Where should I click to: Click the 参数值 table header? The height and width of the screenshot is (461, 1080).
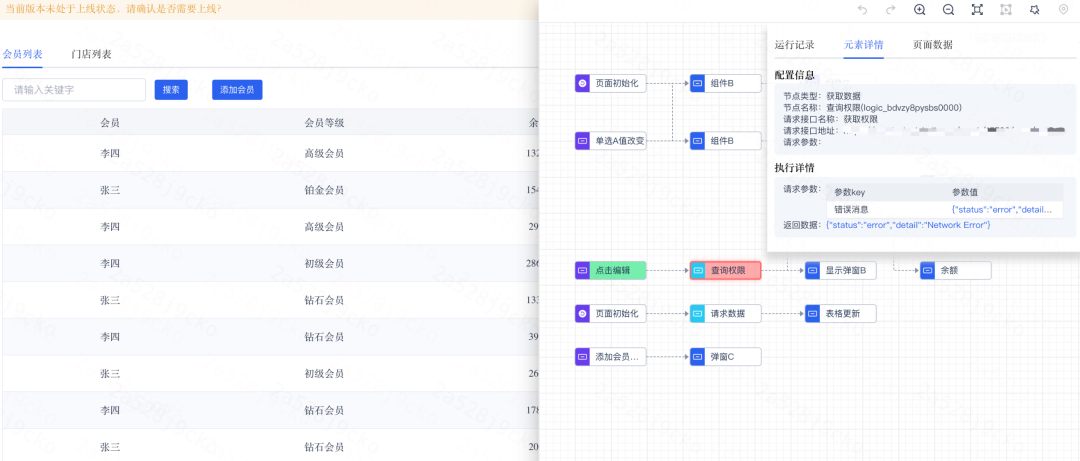965,192
